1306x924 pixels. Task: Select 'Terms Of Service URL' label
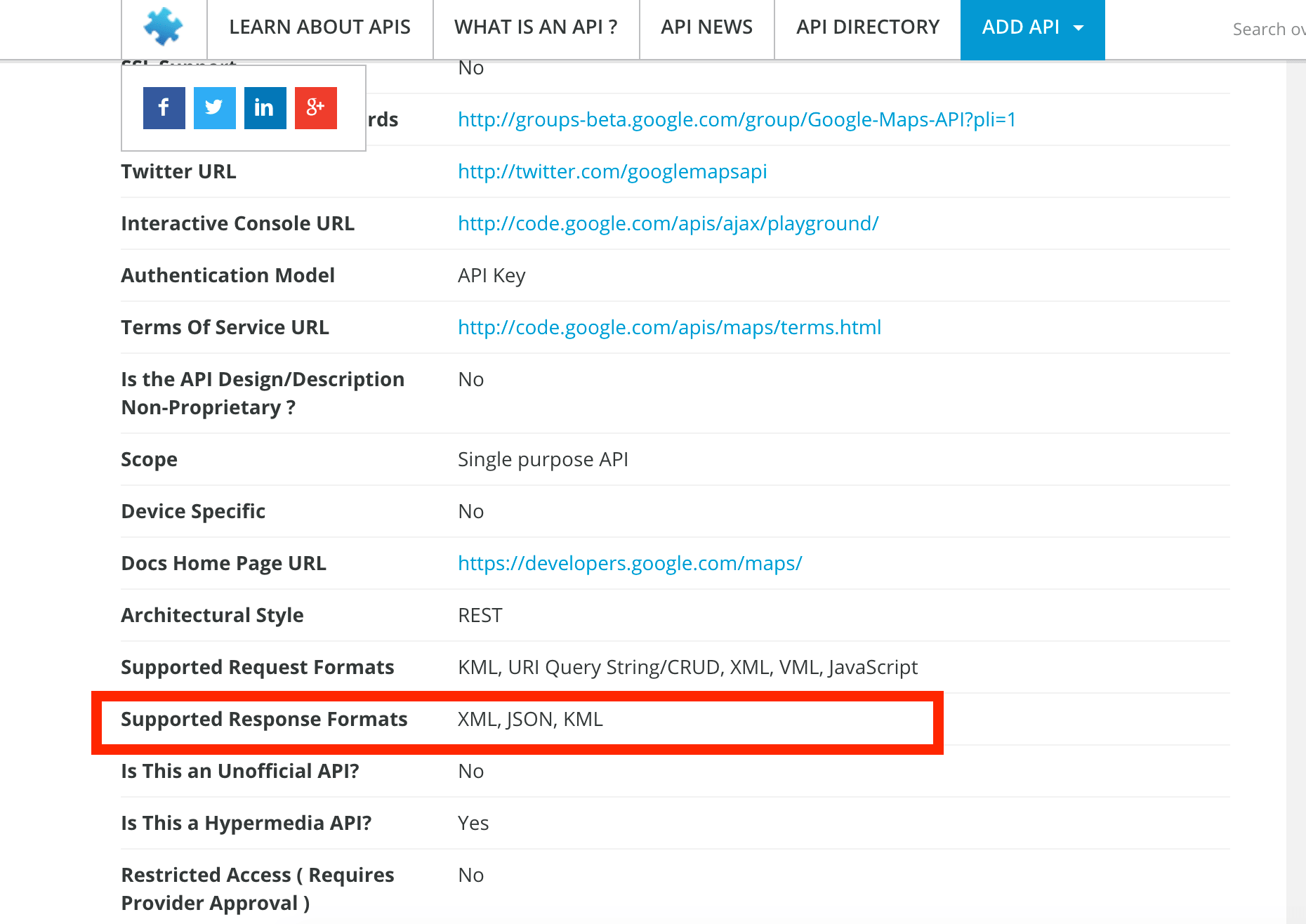tap(225, 327)
